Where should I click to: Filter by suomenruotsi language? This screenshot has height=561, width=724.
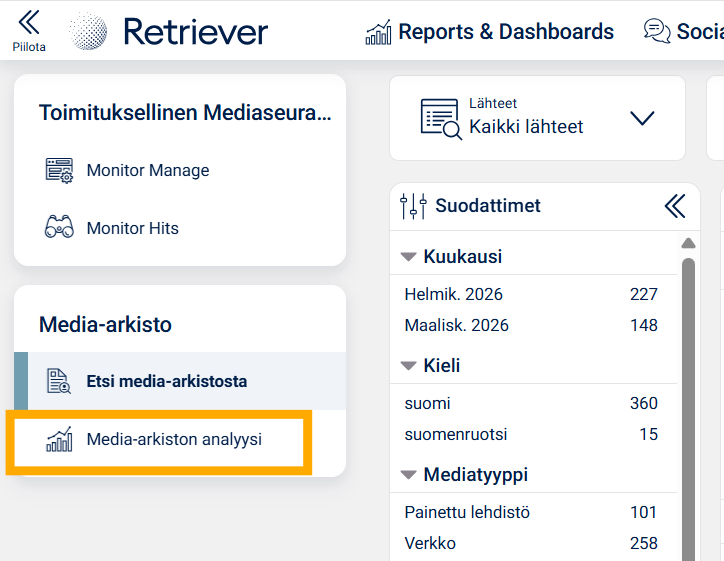pos(454,434)
